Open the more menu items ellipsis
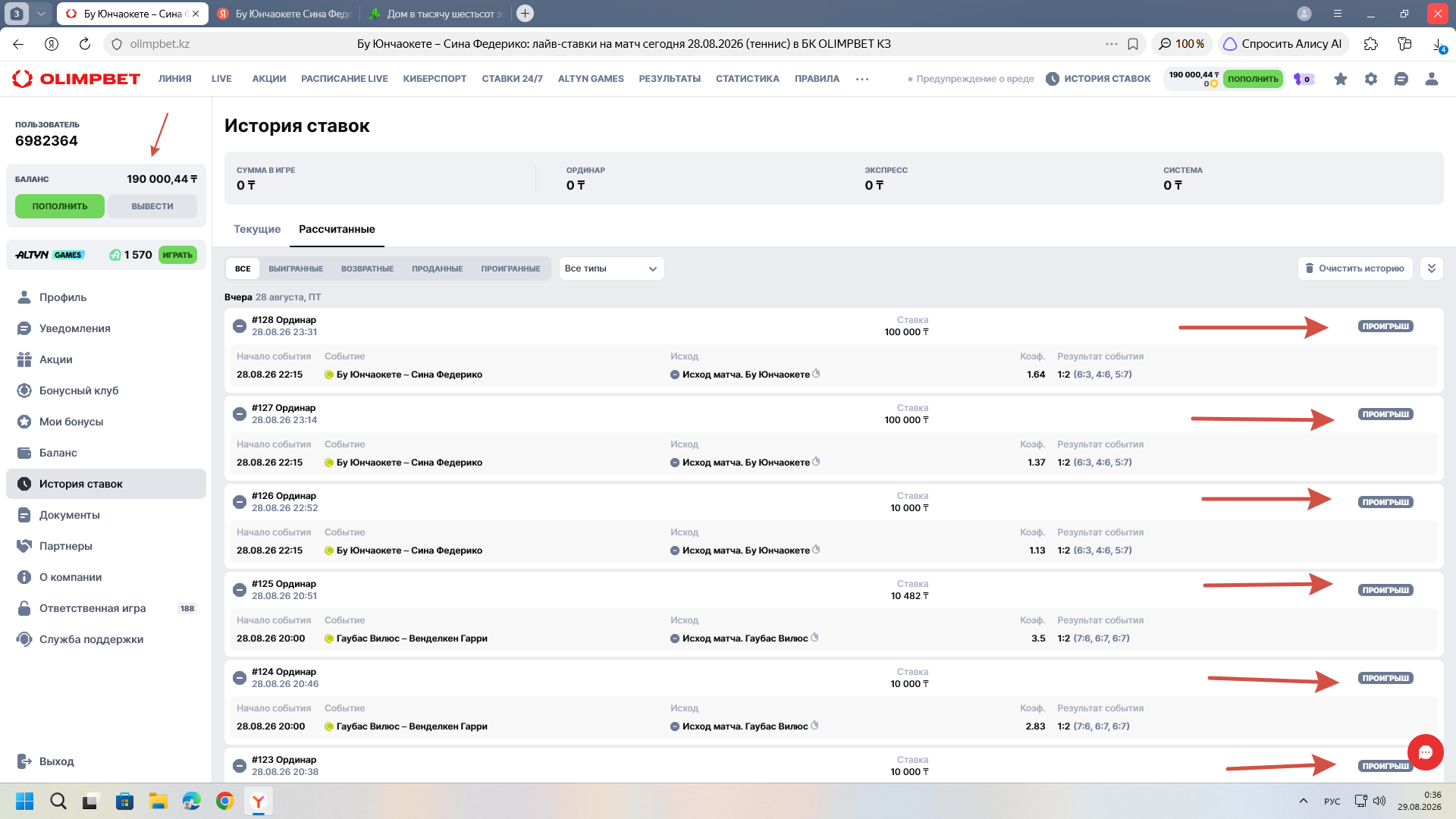Viewport: 1456px width, 819px height. tap(862, 79)
